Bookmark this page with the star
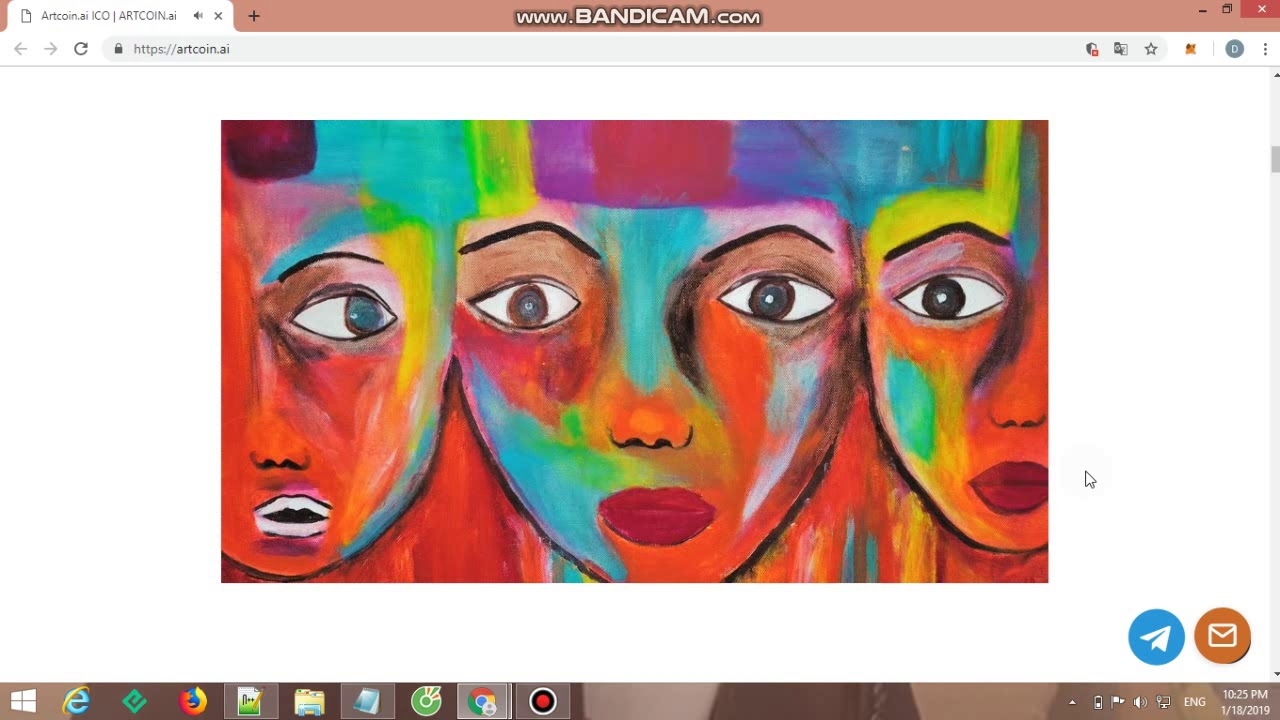Viewport: 1280px width, 720px height. click(1151, 49)
